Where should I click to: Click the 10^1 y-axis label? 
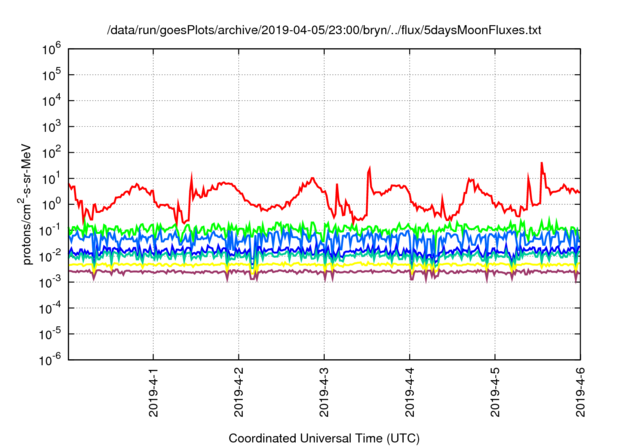[51, 179]
